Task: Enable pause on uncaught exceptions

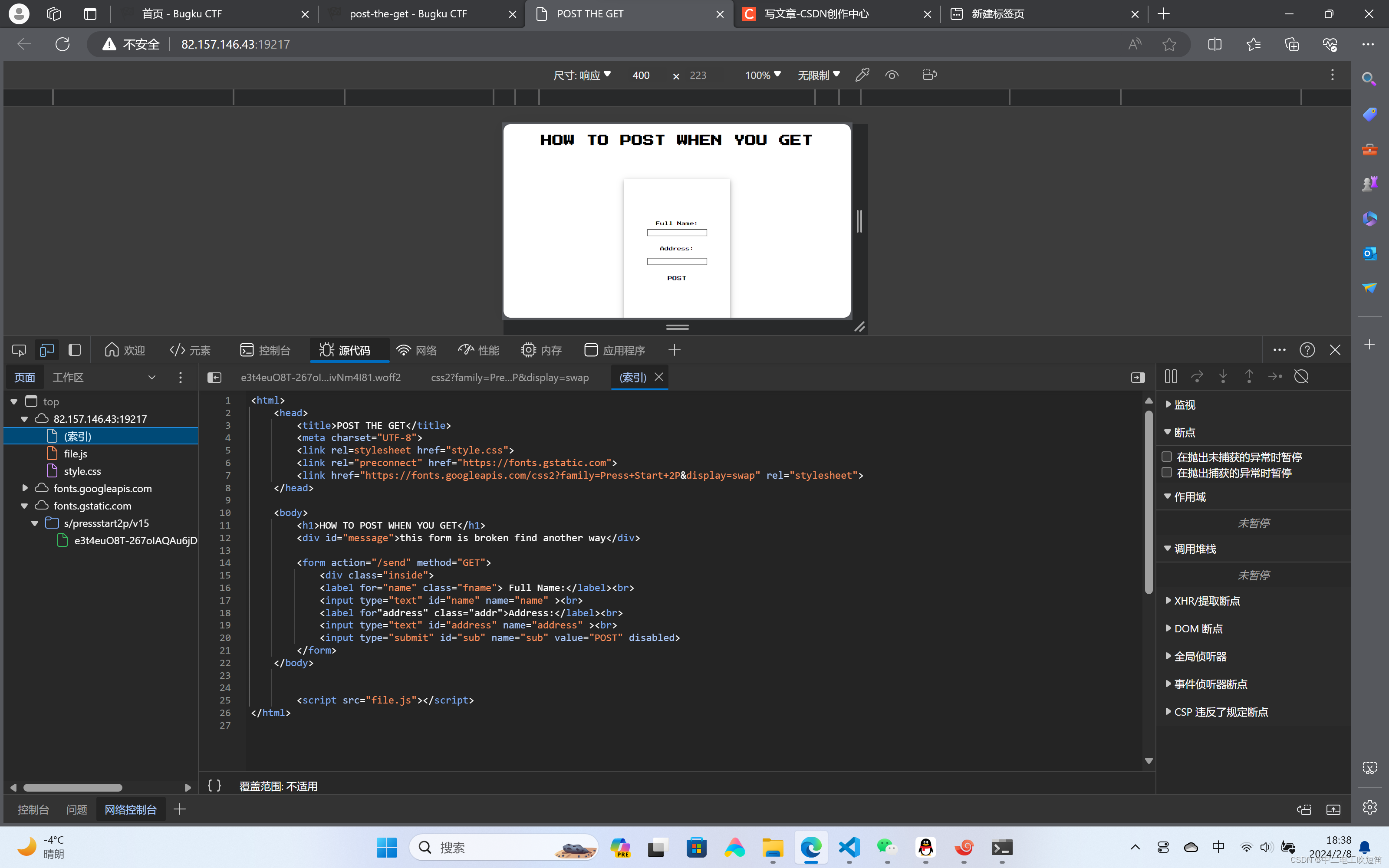Action: [x=1167, y=457]
